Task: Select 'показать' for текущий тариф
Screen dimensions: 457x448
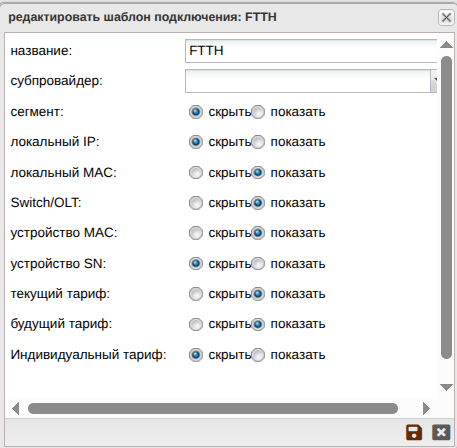Action: pyautogui.click(x=258, y=294)
